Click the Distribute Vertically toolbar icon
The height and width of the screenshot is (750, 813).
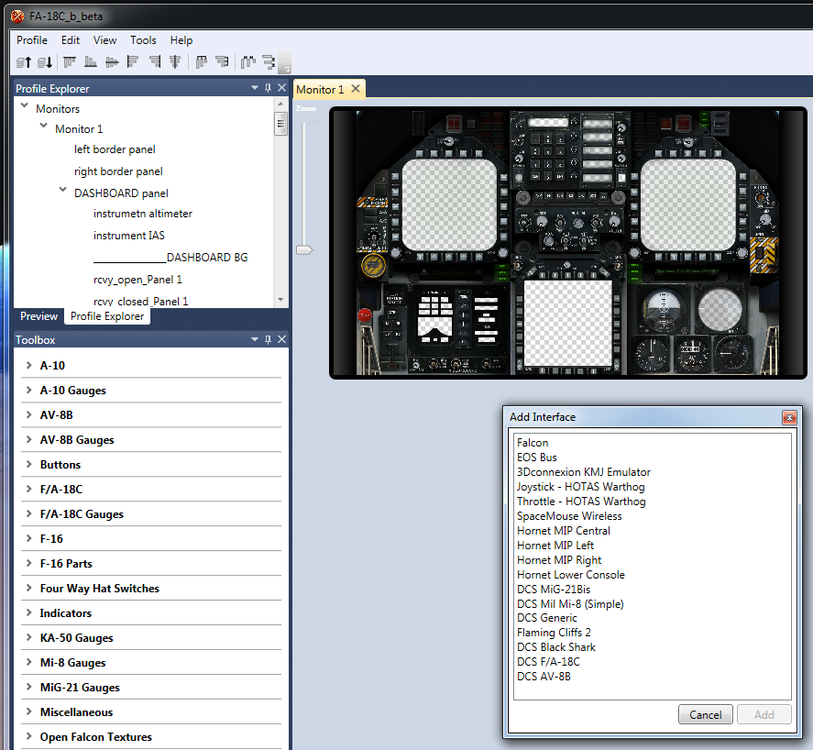click(x=269, y=62)
